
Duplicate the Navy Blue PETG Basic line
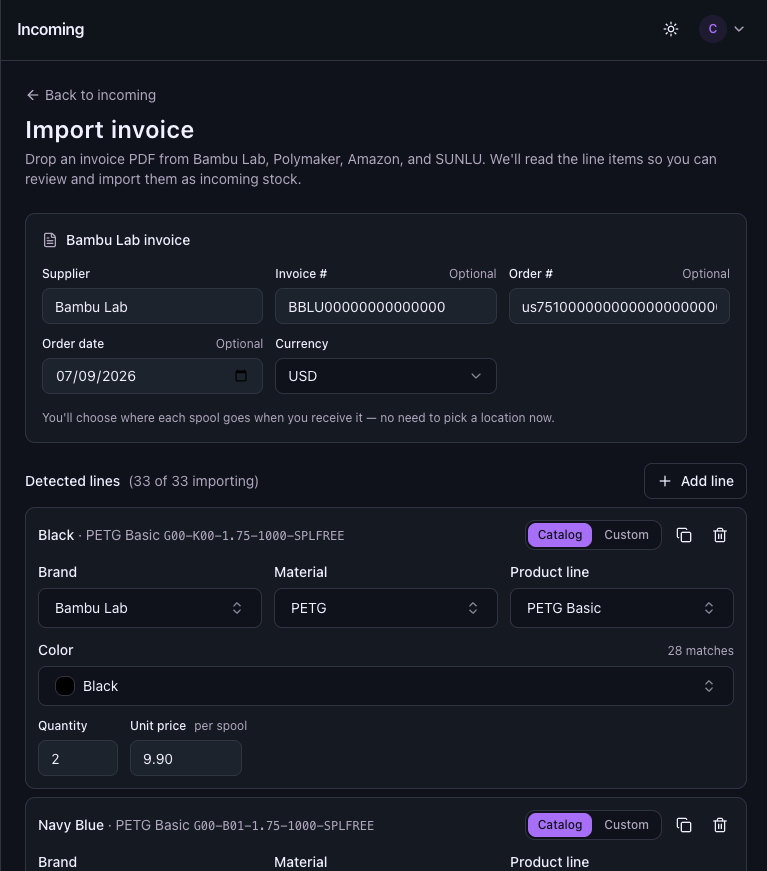click(684, 825)
